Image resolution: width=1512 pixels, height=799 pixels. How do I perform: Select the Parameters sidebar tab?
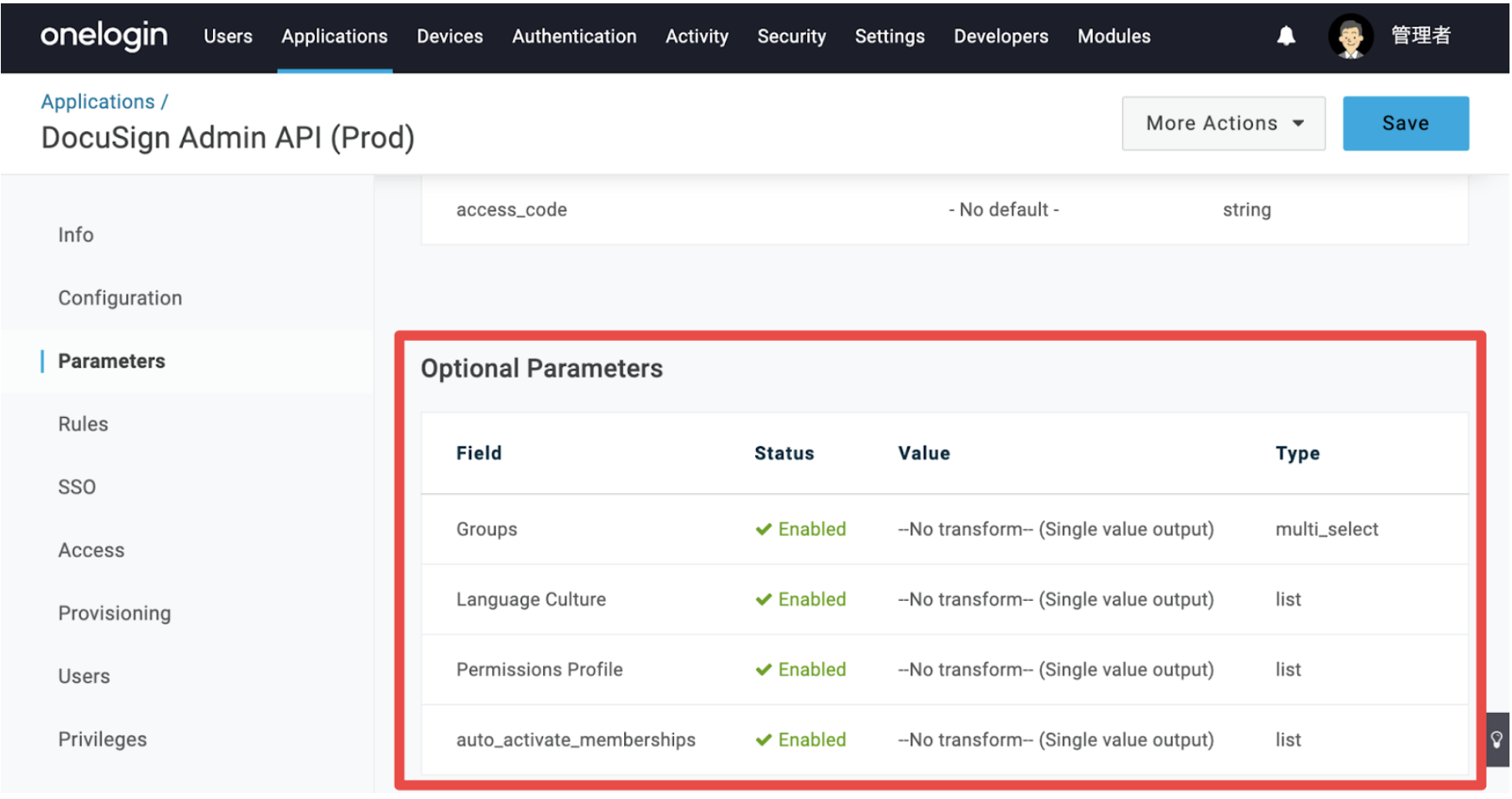pyautogui.click(x=111, y=361)
